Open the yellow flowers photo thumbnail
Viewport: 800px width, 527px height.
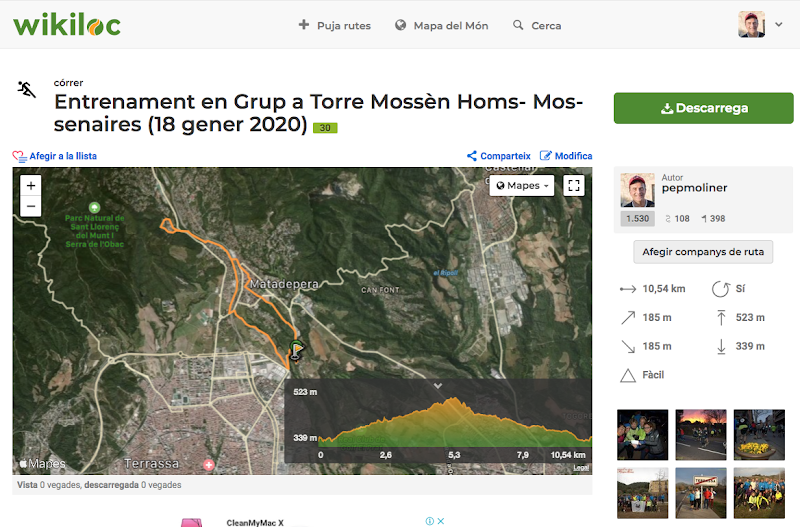tap(759, 435)
